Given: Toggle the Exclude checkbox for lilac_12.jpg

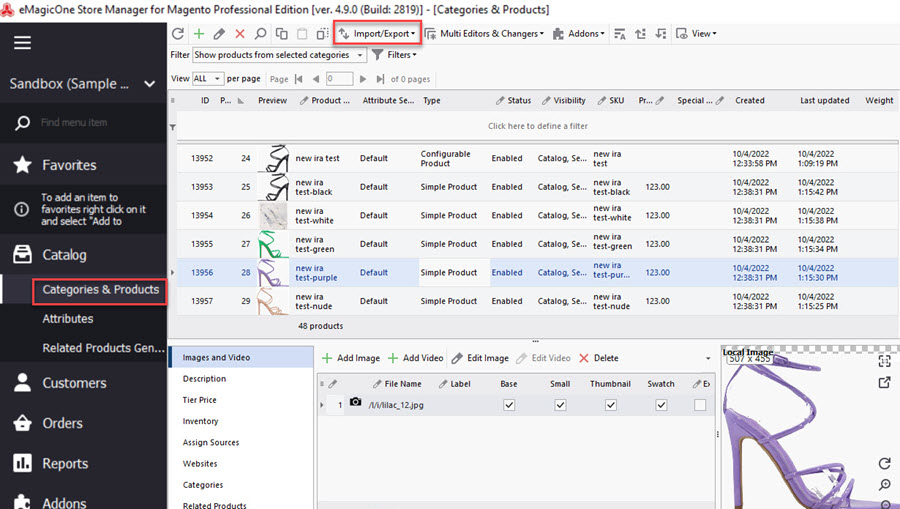Looking at the screenshot, I should click(x=700, y=405).
